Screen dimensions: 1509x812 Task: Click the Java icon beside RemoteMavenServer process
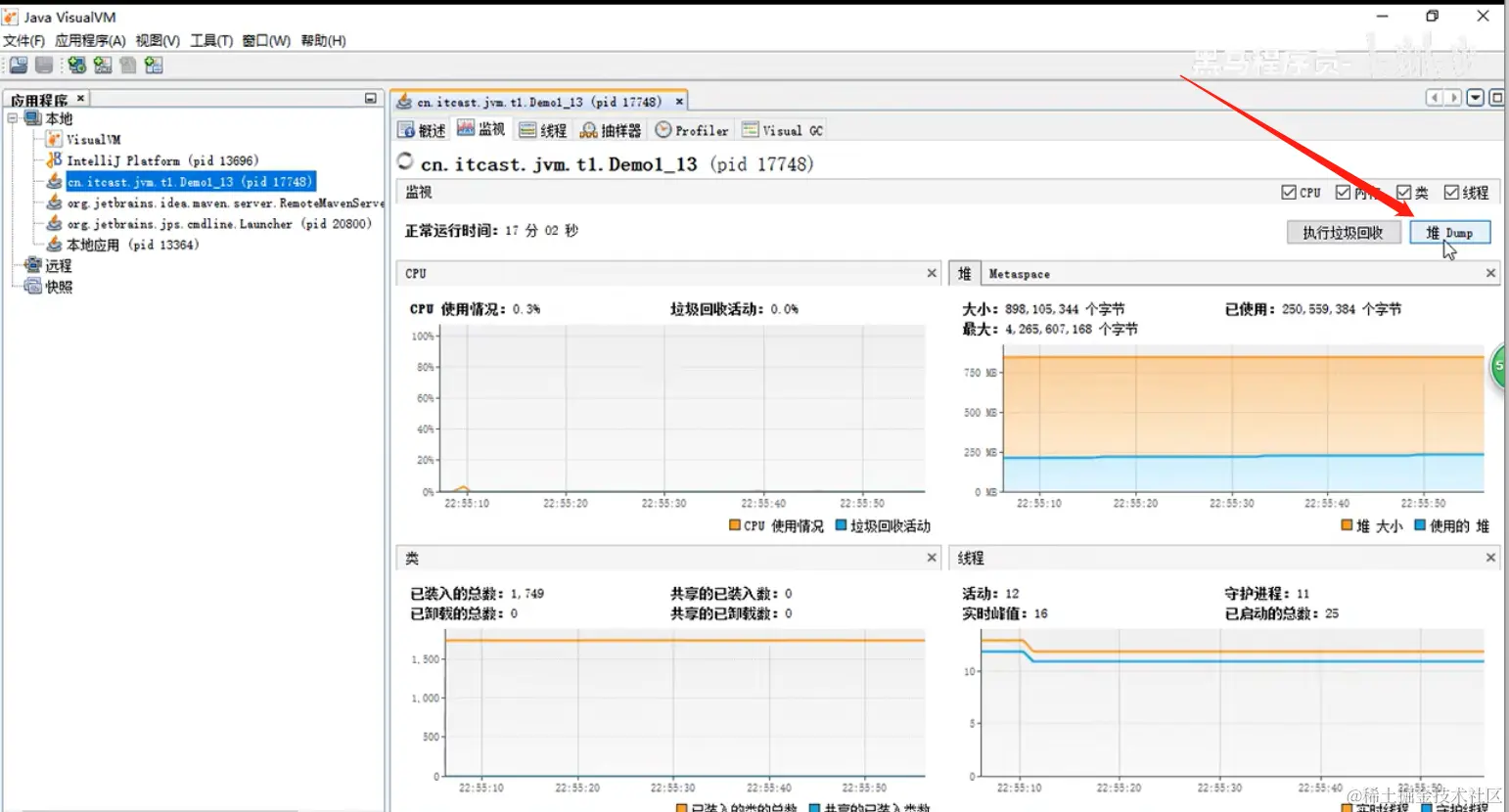pyautogui.click(x=55, y=203)
